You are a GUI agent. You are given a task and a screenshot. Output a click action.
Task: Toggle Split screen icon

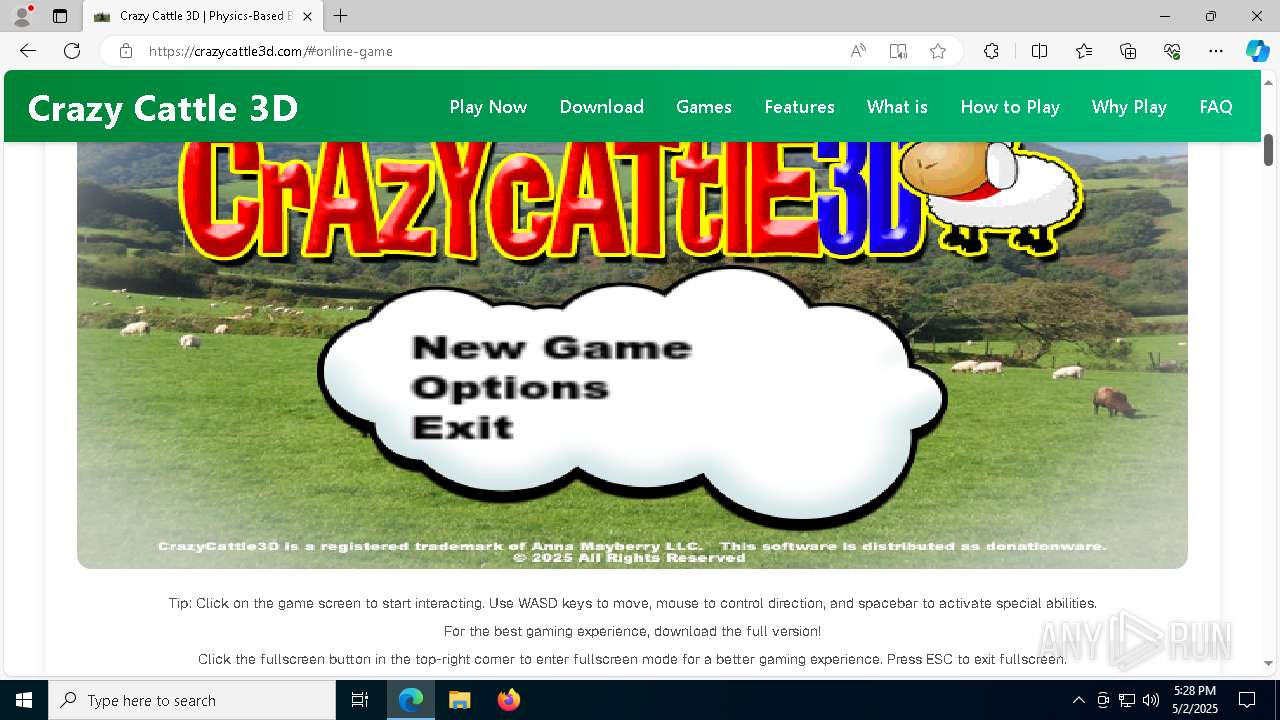1039,51
